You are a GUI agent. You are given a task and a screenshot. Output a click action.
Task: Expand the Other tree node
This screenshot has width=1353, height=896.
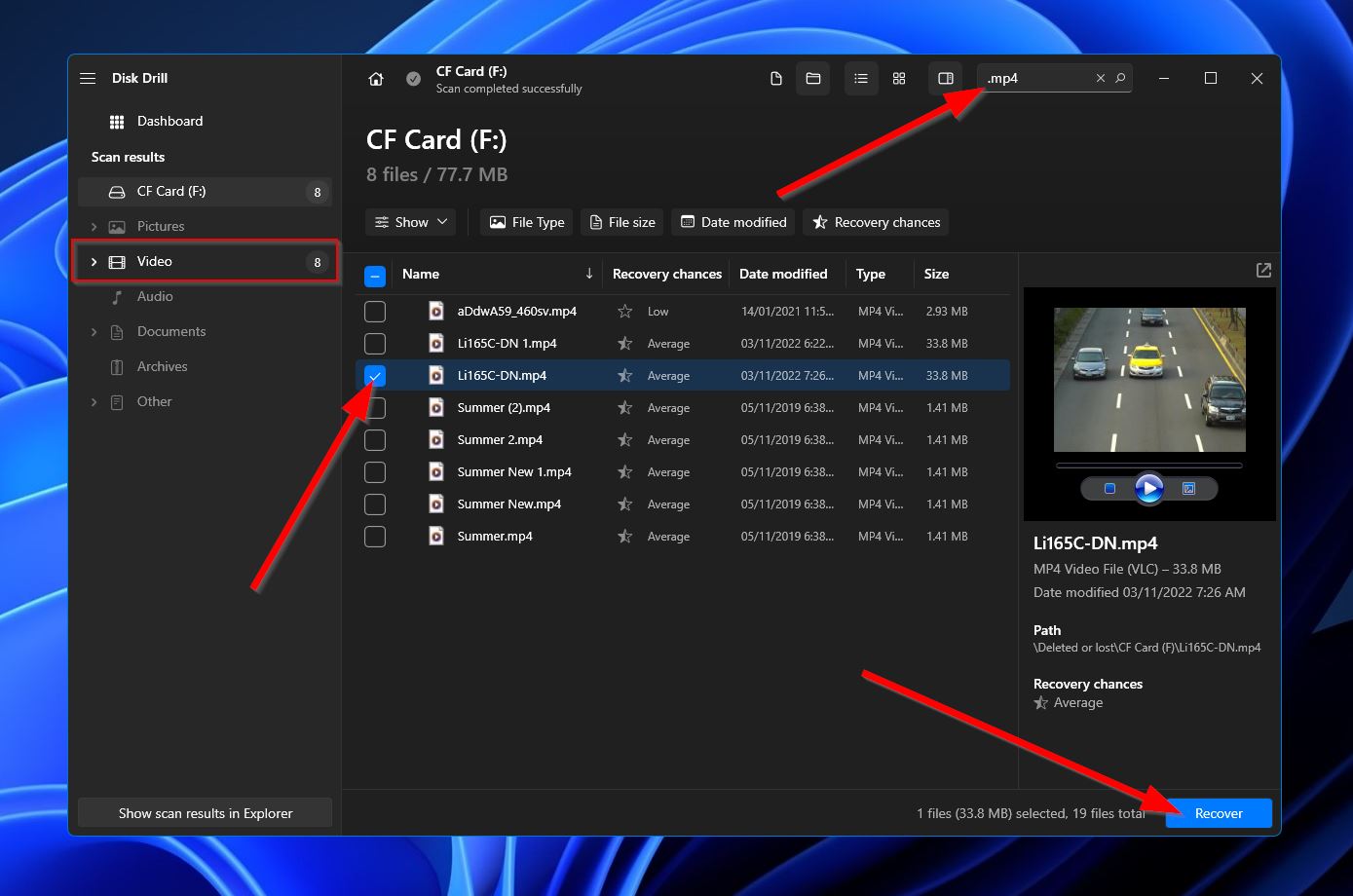coord(94,402)
